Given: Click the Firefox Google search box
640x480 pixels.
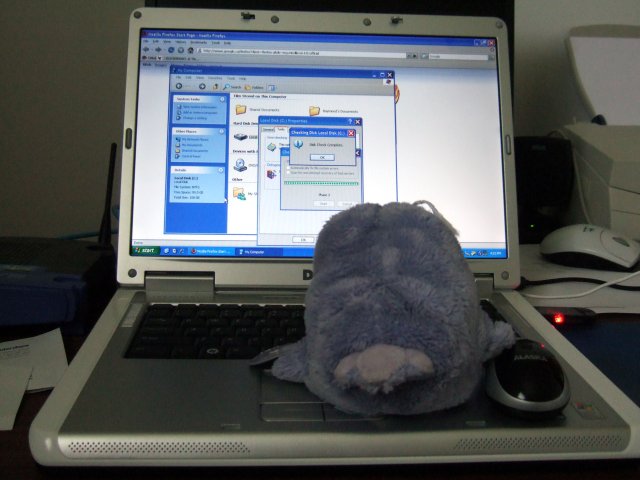Looking at the screenshot, I should click(458, 56).
